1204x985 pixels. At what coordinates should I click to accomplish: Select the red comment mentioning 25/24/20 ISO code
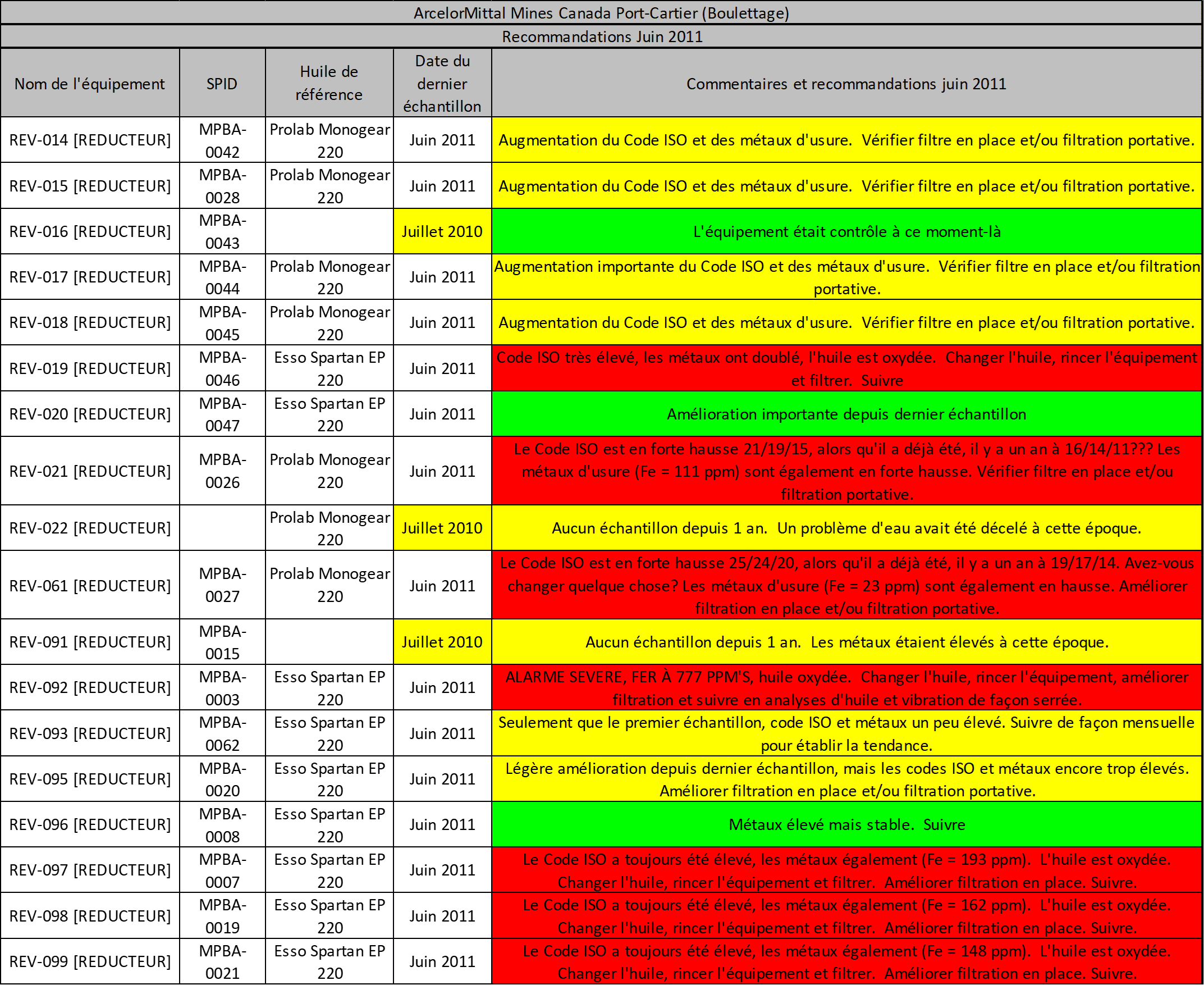point(846,585)
